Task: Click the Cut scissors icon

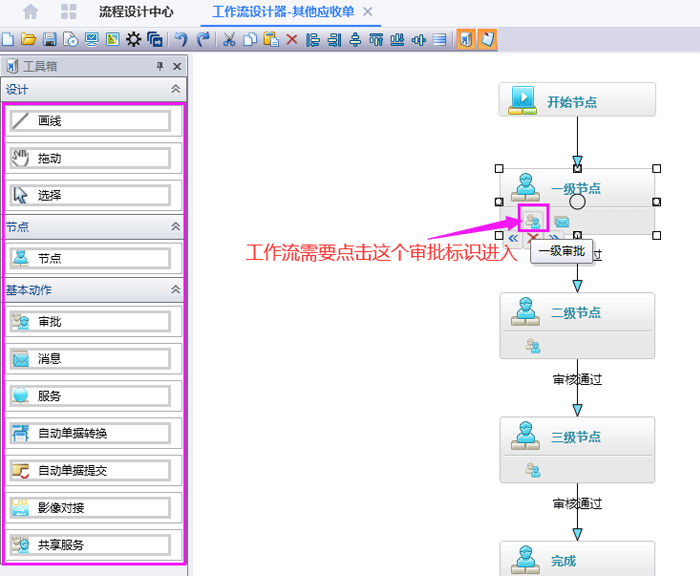Action: (229, 40)
